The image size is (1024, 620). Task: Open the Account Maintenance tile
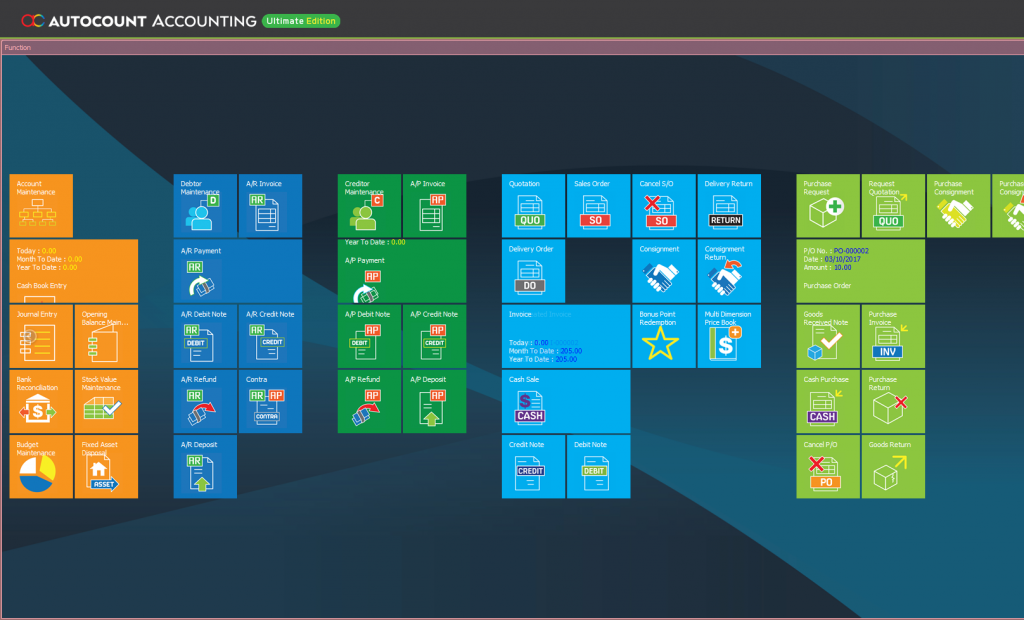(x=41, y=206)
